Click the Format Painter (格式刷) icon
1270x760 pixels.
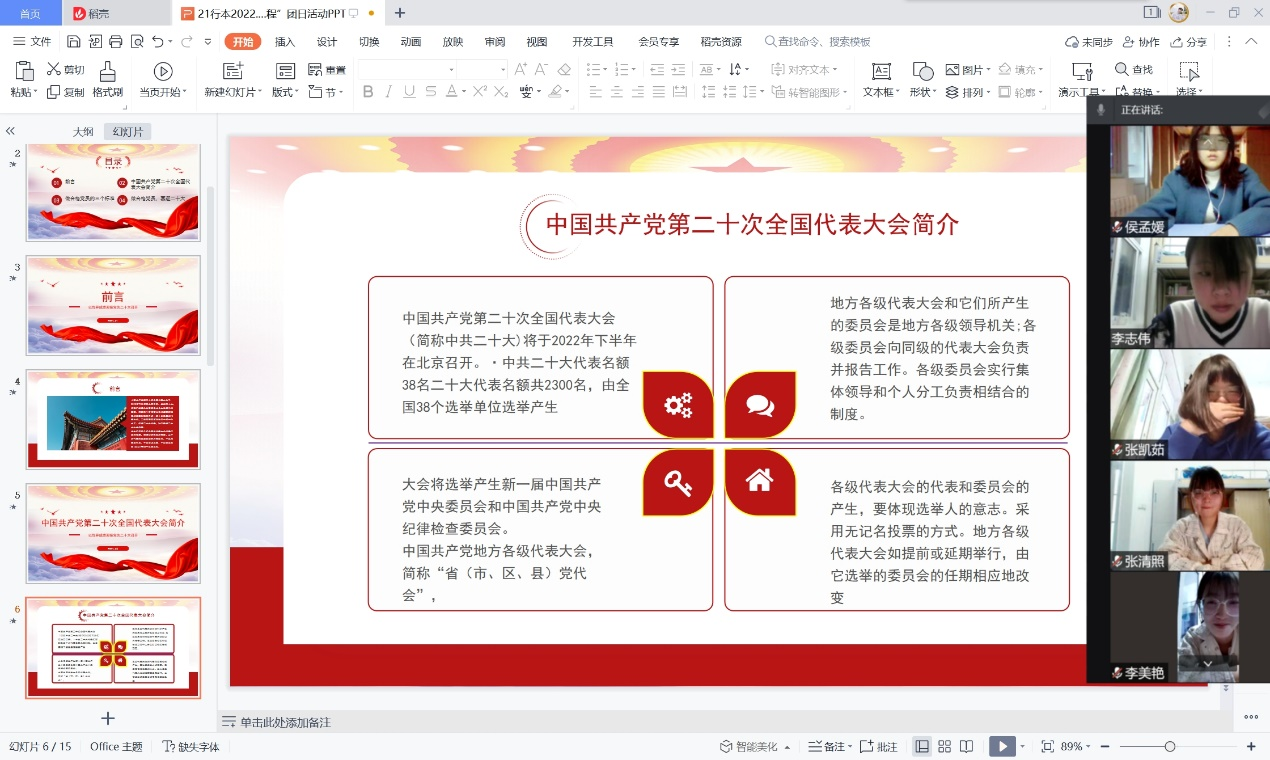pos(107,71)
